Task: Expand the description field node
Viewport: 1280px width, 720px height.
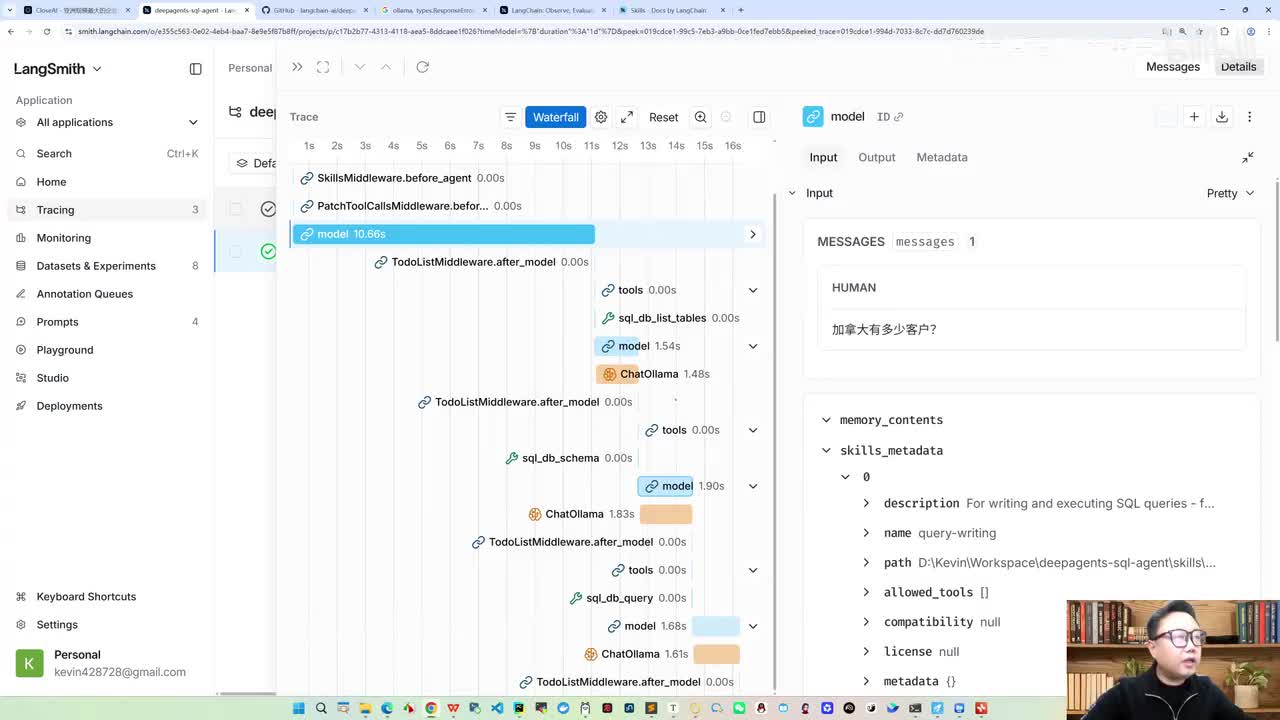Action: pyautogui.click(x=866, y=504)
